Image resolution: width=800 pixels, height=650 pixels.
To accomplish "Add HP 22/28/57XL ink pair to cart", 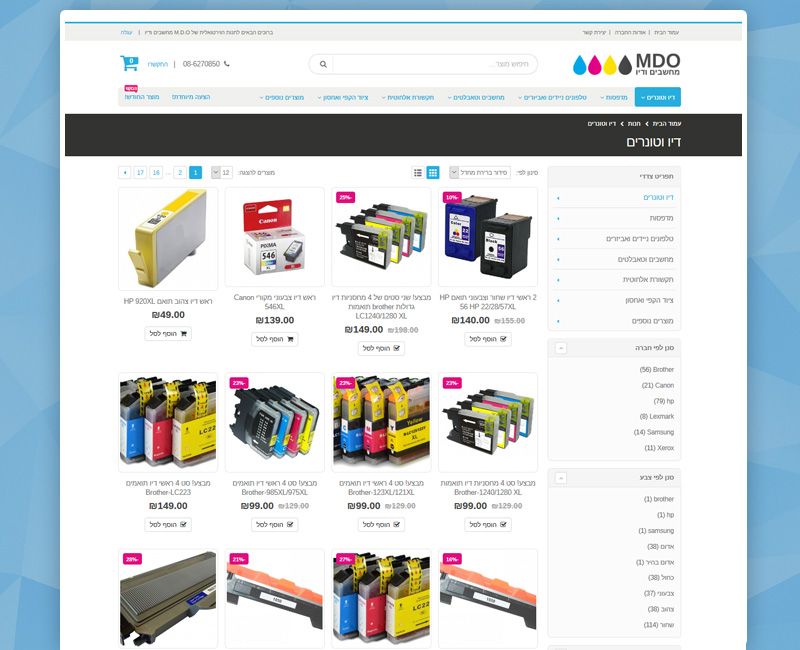I will pos(488,339).
